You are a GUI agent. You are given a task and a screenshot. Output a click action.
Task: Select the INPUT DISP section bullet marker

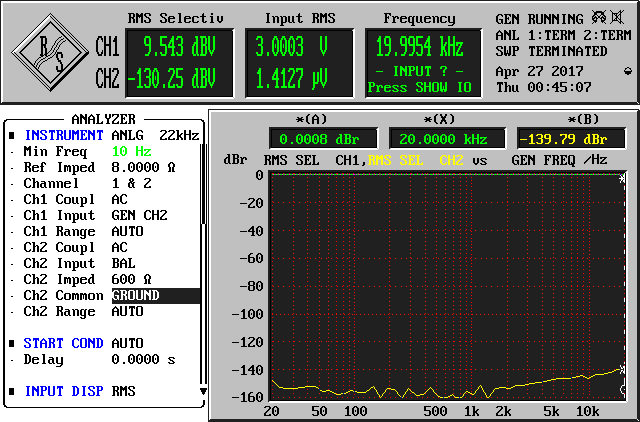click(12, 392)
